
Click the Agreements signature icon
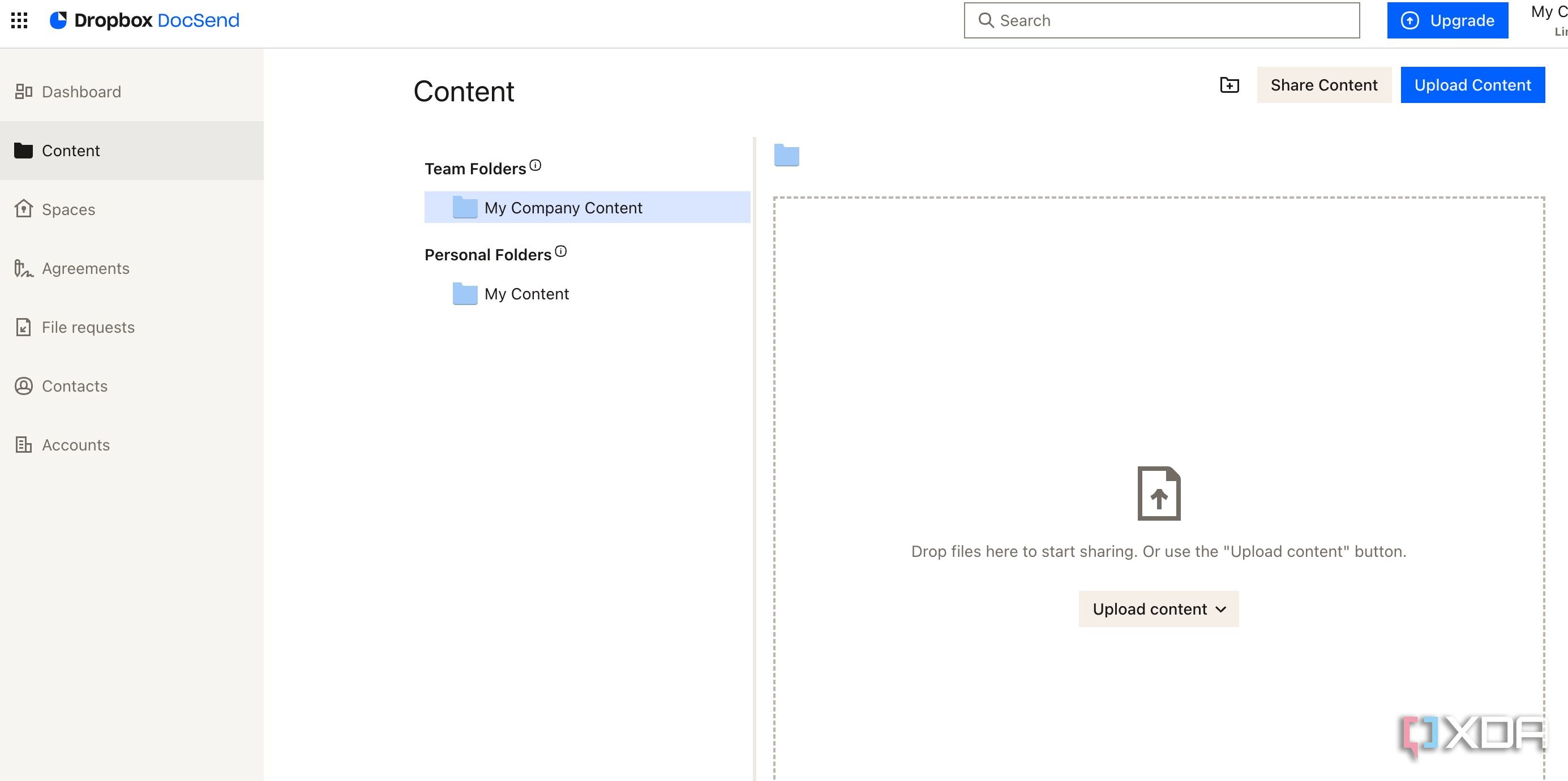point(23,268)
